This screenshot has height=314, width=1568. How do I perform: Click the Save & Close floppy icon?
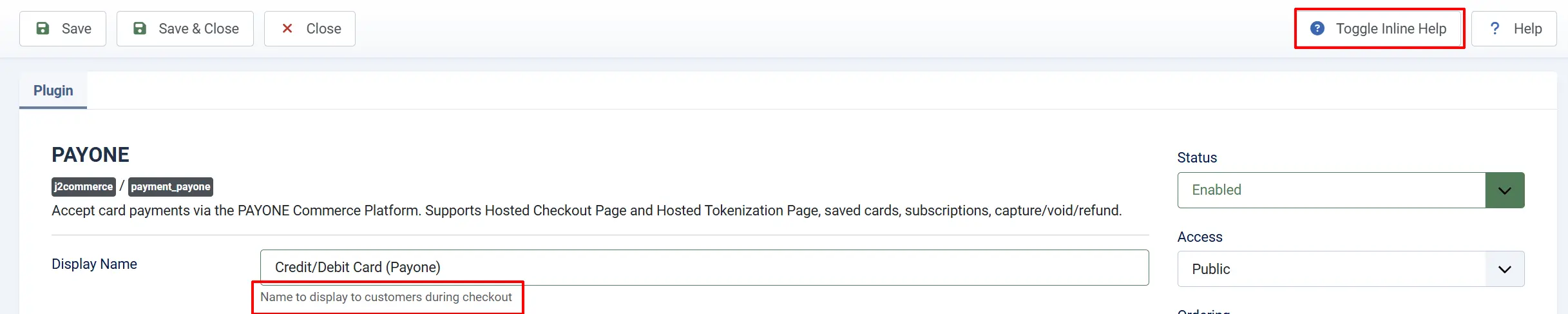pos(140,28)
